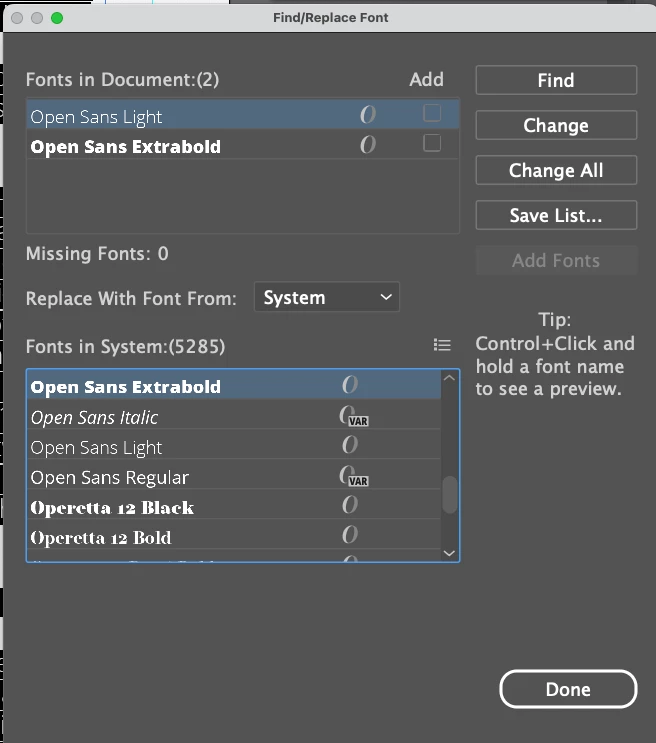Click the Find button
This screenshot has height=743, width=656.
[x=556, y=80]
